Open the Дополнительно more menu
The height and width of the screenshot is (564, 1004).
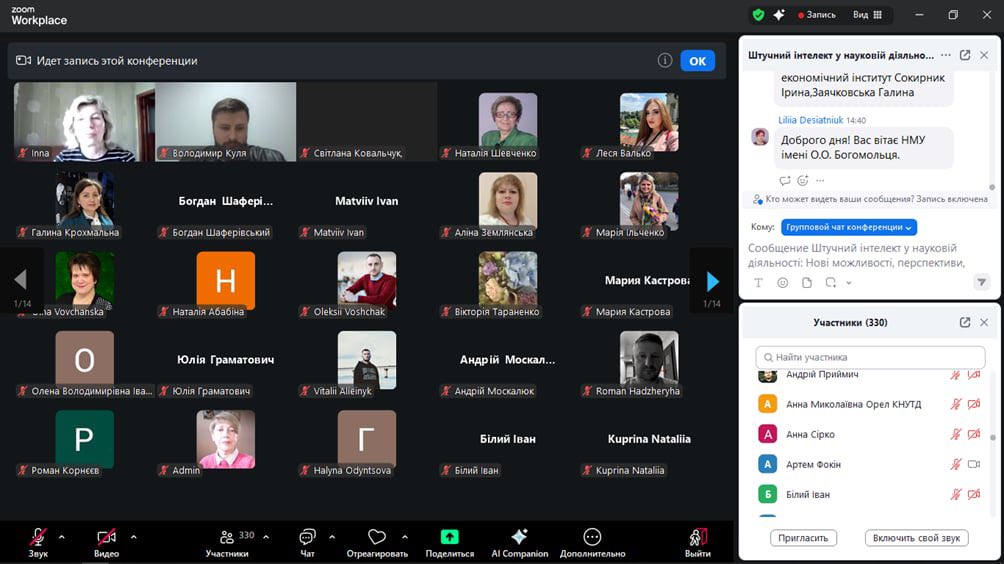pyautogui.click(x=592, y=538)
